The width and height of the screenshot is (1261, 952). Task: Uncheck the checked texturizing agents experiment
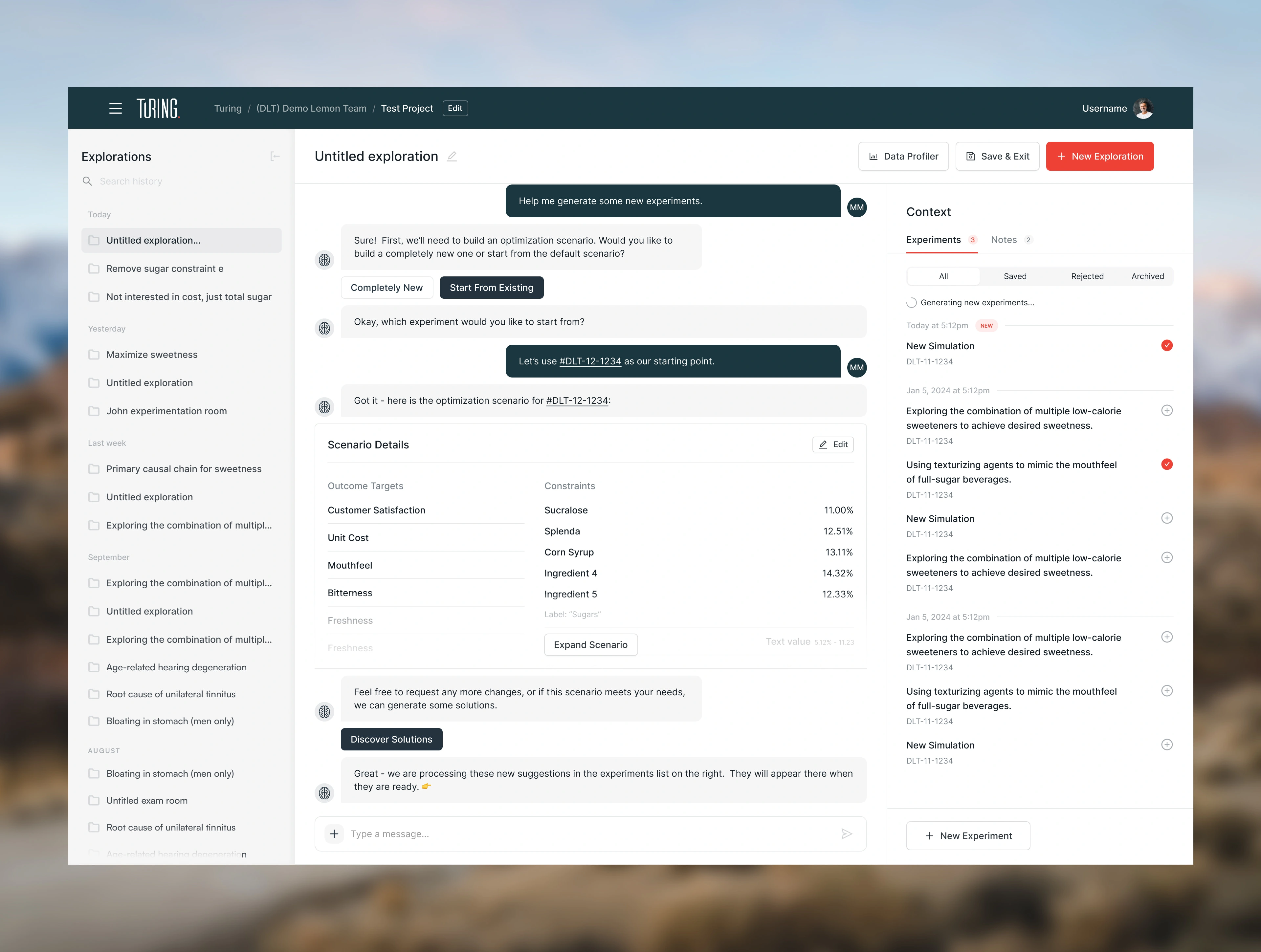[1166, 464]
